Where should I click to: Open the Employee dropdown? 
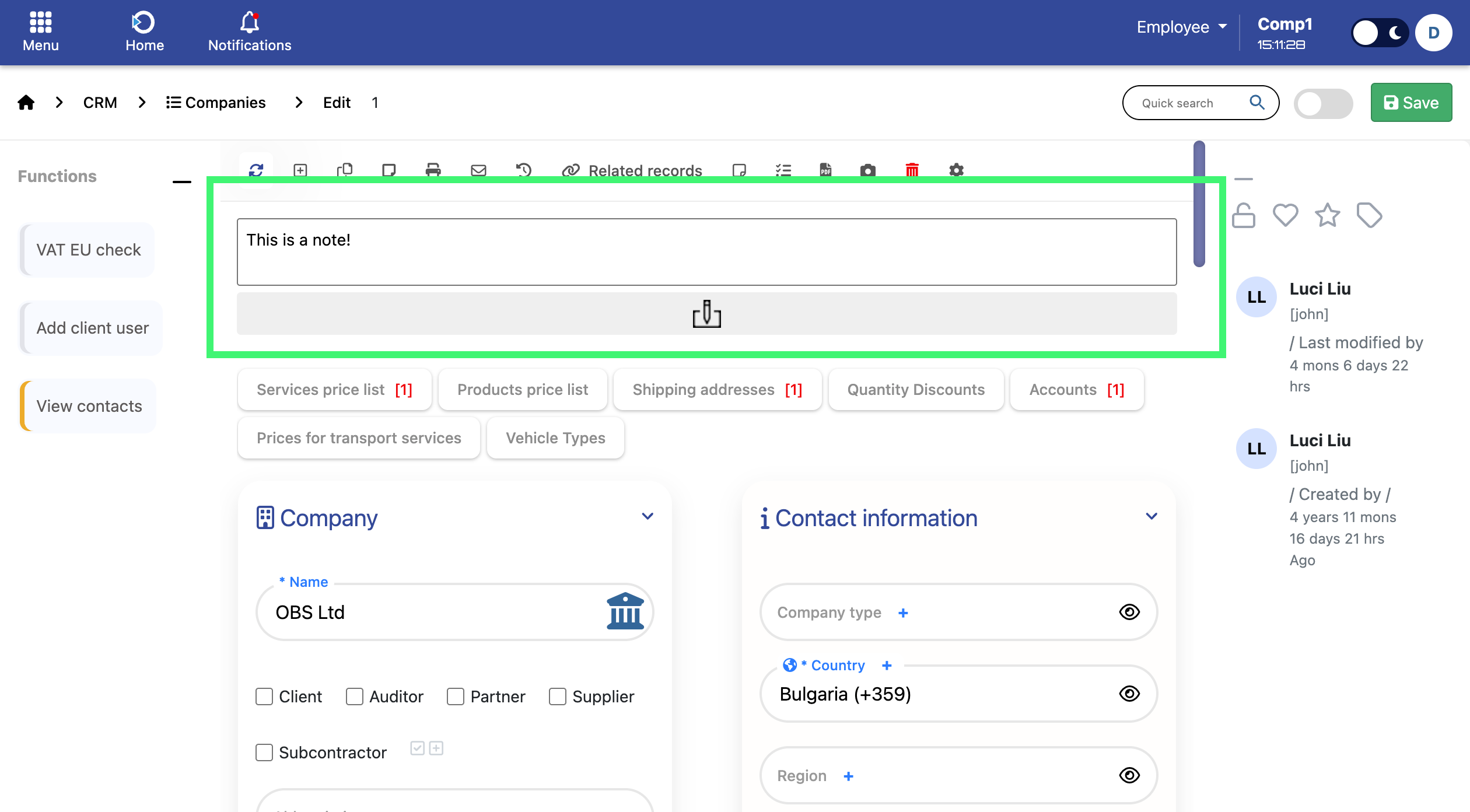[x=1182, y=27]
